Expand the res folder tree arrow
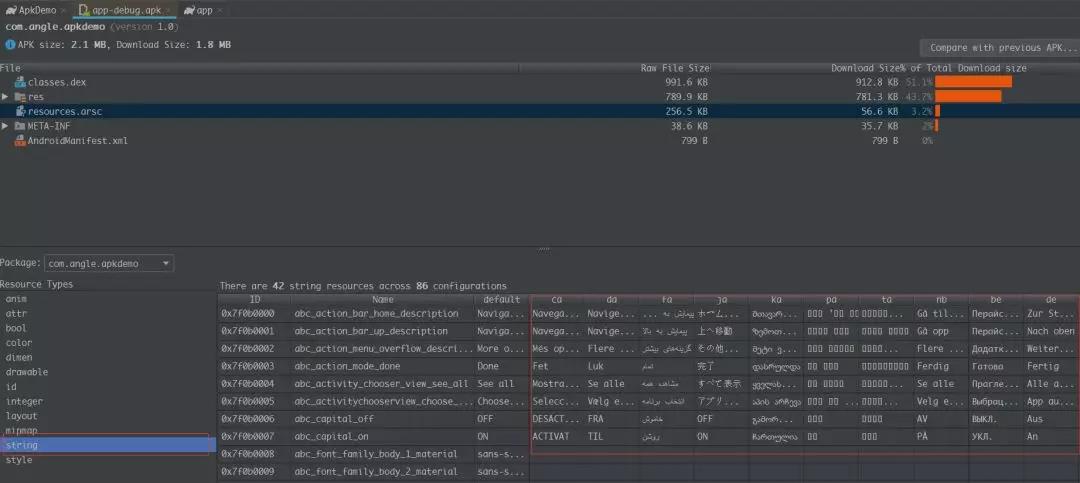Viewport: 1080px width, 483px height. 6,97
